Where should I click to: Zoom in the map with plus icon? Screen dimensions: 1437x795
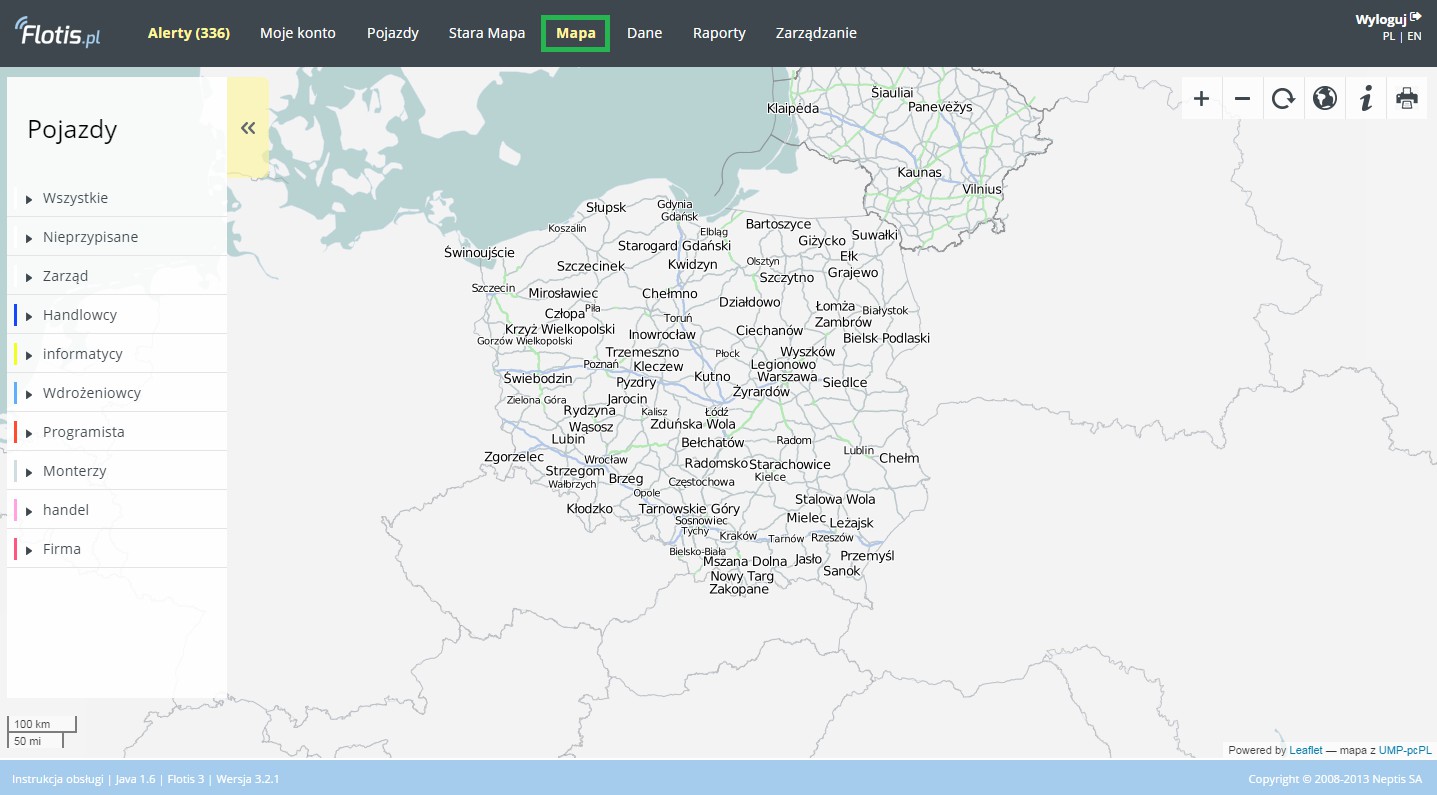coord(1201,98)
